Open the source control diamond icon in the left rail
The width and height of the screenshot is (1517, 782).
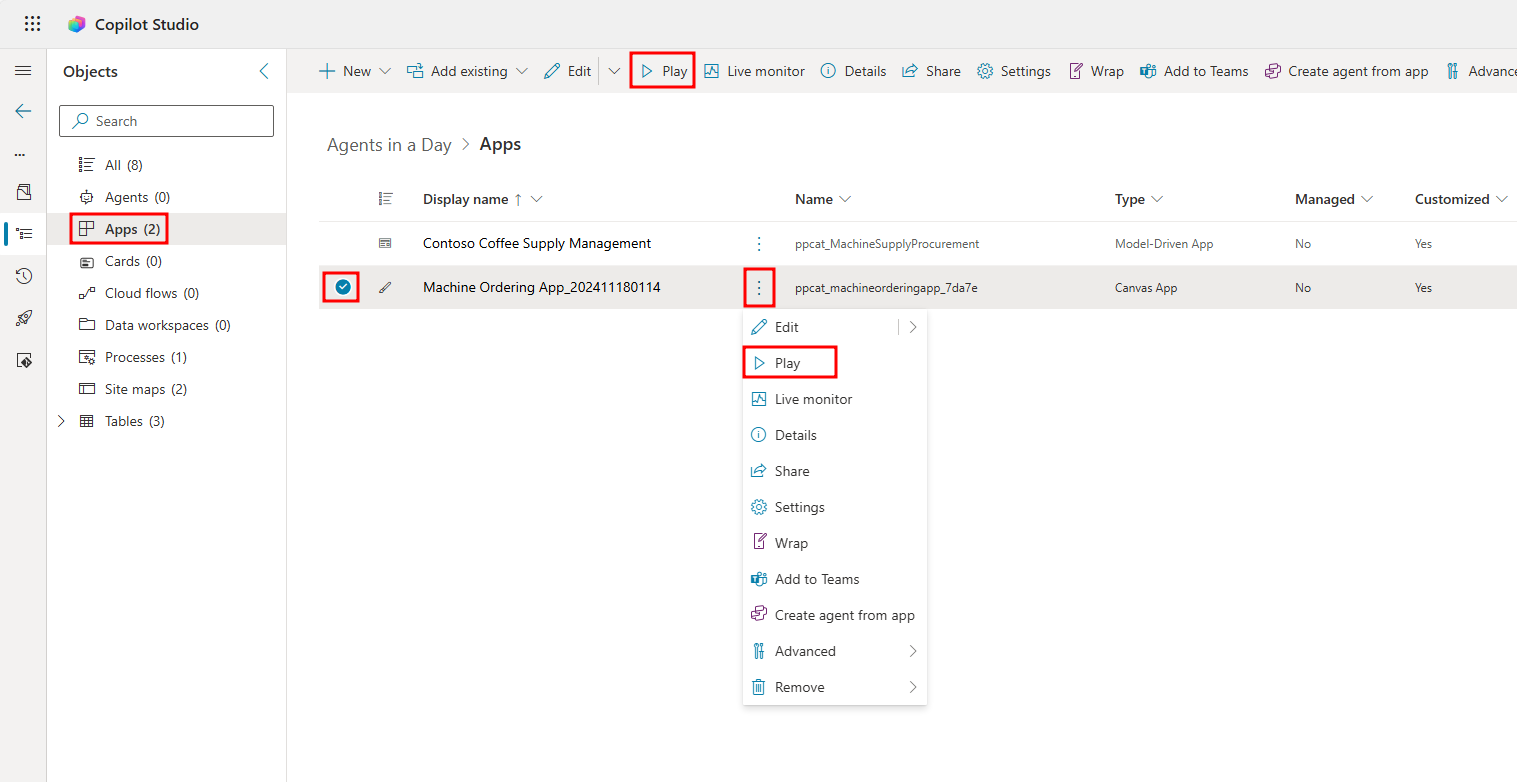click(x=24, y=360)
